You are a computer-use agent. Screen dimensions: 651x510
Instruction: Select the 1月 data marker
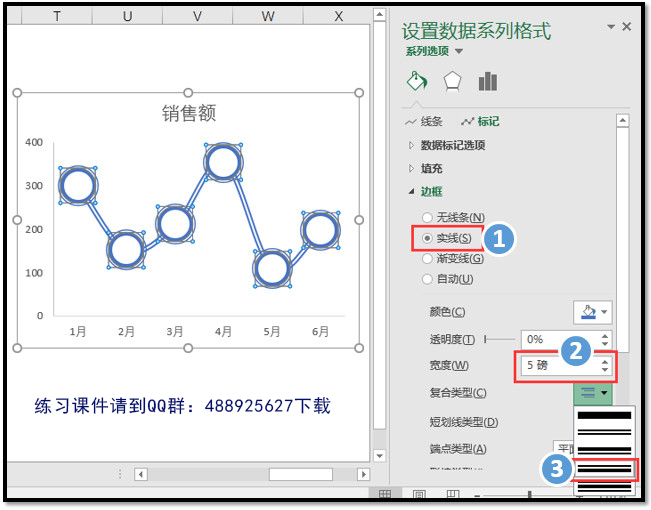coord(78,185)
